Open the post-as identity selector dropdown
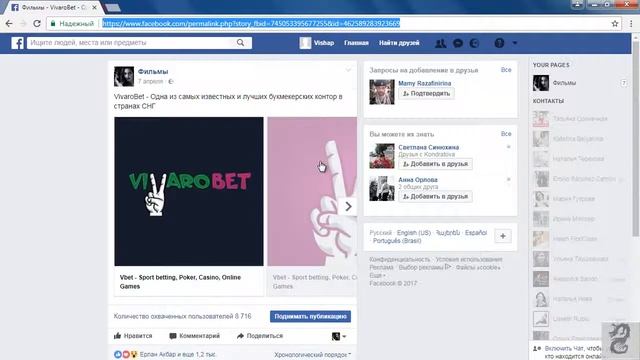This screenshot has height=360, width=640. (339, 336)
